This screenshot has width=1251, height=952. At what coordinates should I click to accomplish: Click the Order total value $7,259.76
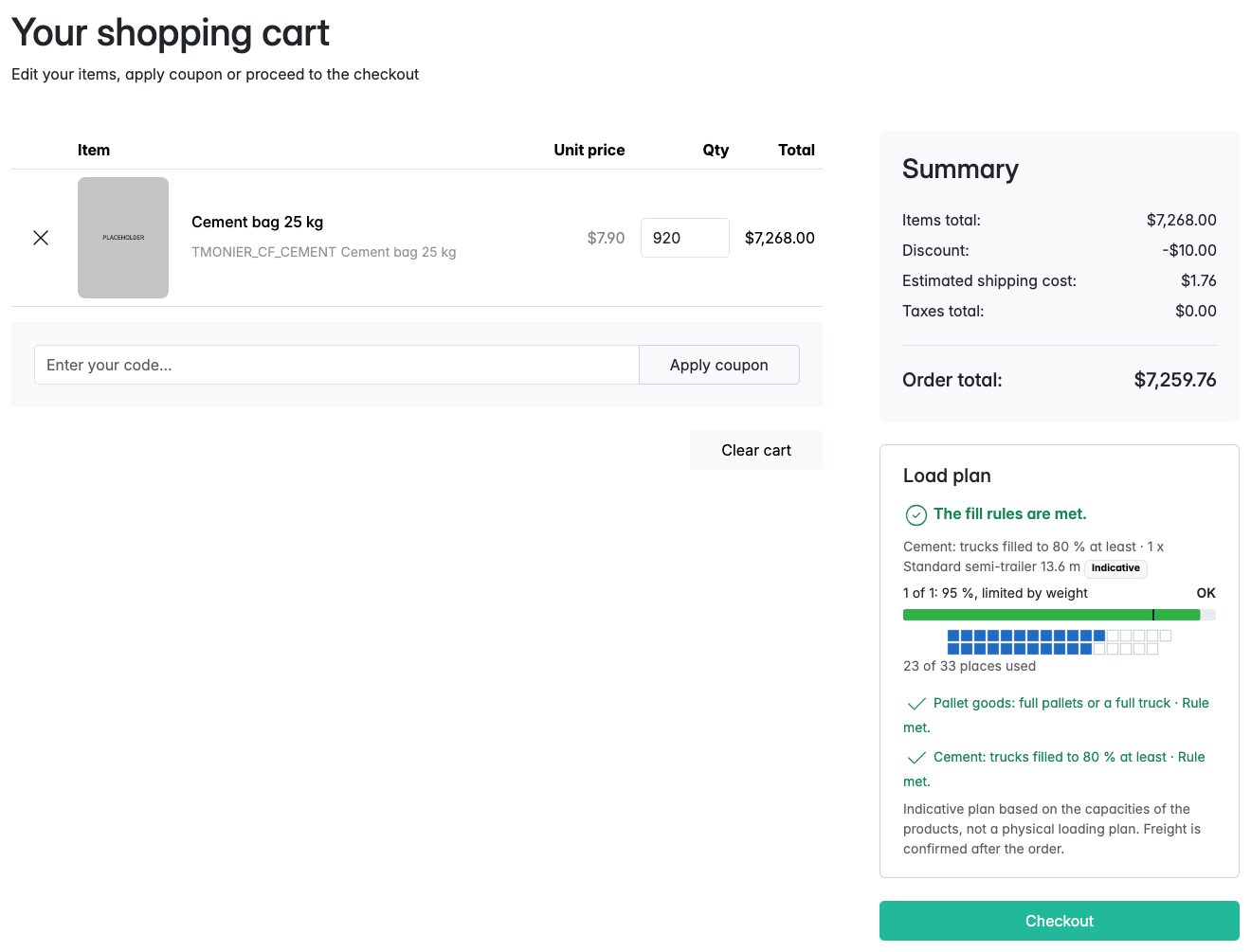(x=1175, y=380)
